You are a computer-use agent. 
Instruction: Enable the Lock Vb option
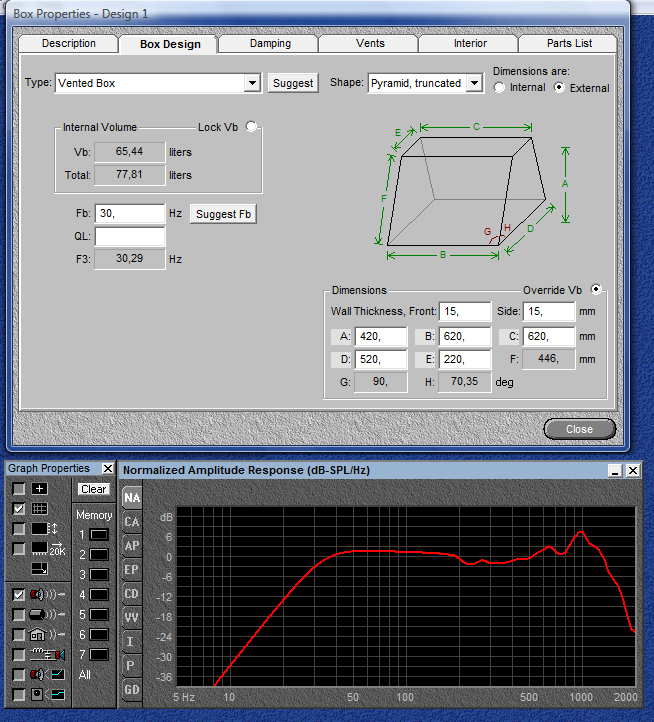[251, 127]
